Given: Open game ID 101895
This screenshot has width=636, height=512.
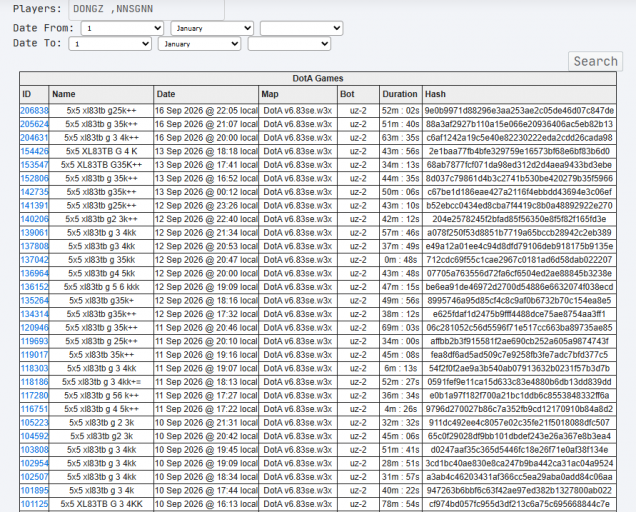Looking at the screenshot, I should tap(34, 490).
